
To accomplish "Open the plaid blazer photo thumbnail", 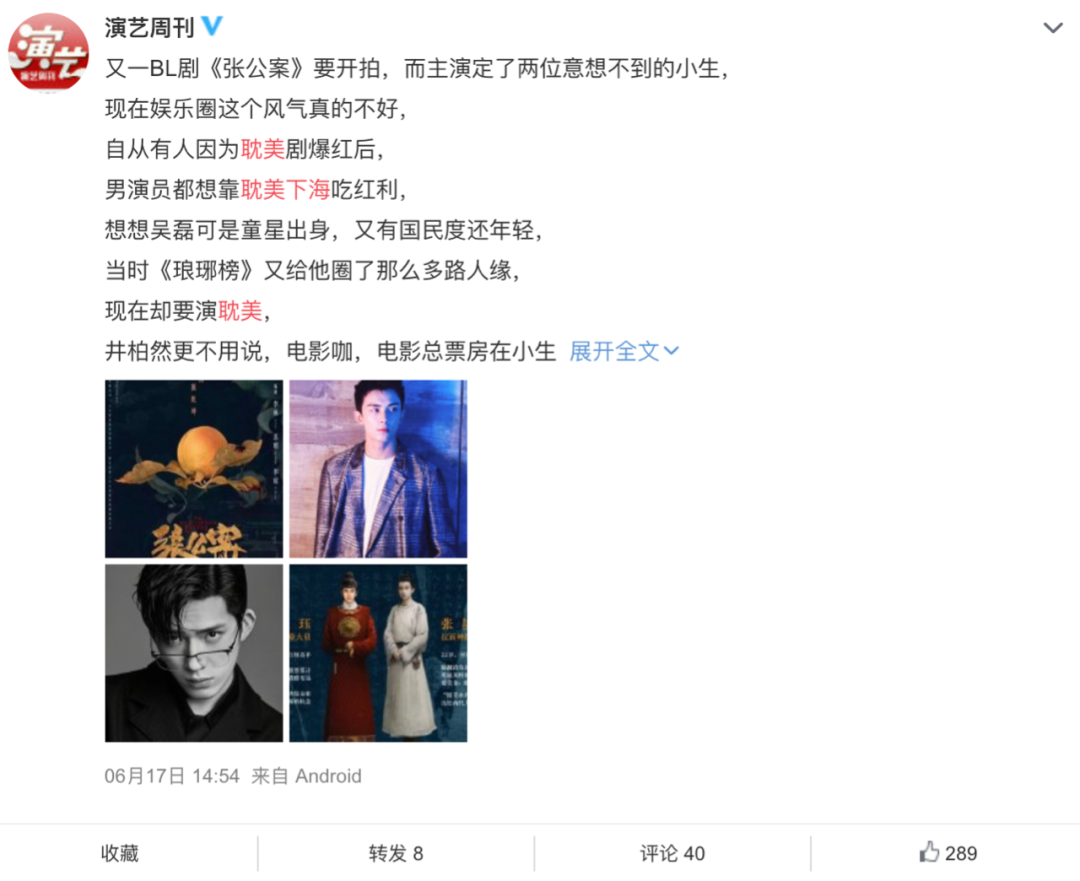I will pyautogui.click(x=378, y=468).
